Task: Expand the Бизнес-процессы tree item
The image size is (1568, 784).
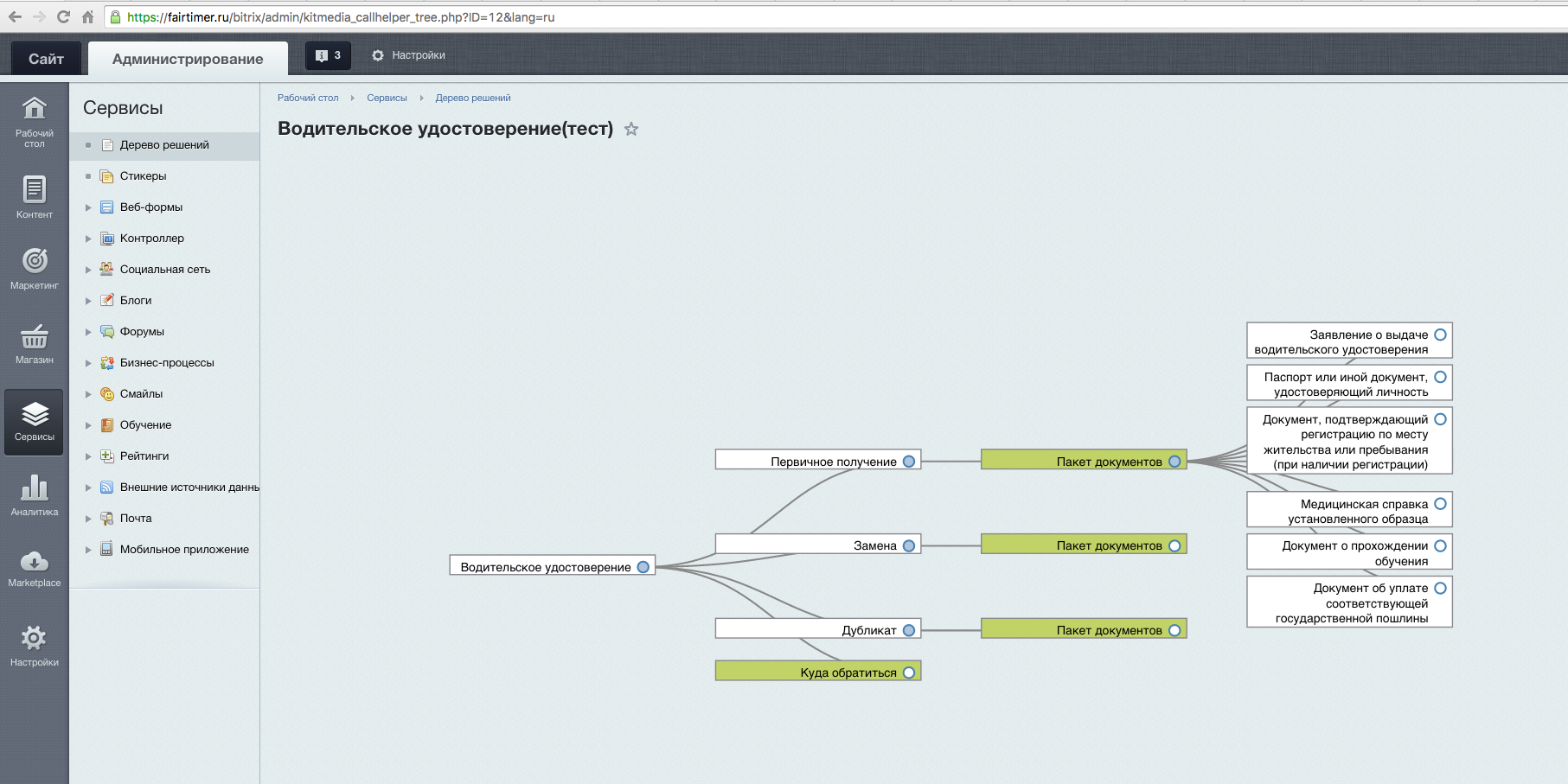Action: 88,363
